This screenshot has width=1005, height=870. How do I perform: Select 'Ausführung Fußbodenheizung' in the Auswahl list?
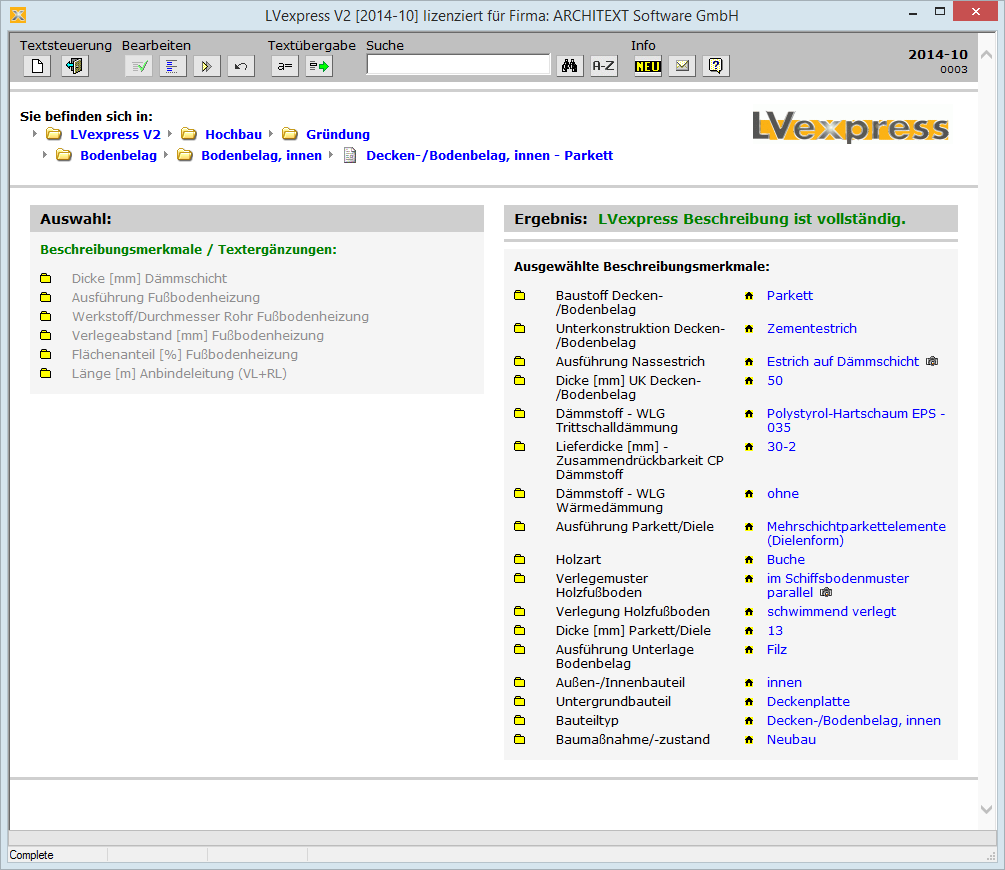click(166, 297)
